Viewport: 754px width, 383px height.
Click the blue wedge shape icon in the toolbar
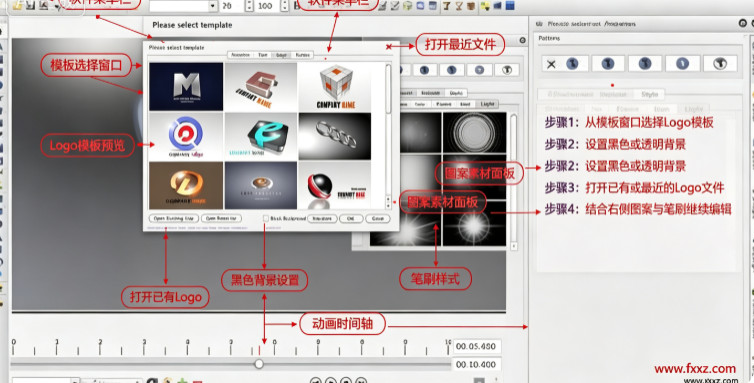[497, 5]
